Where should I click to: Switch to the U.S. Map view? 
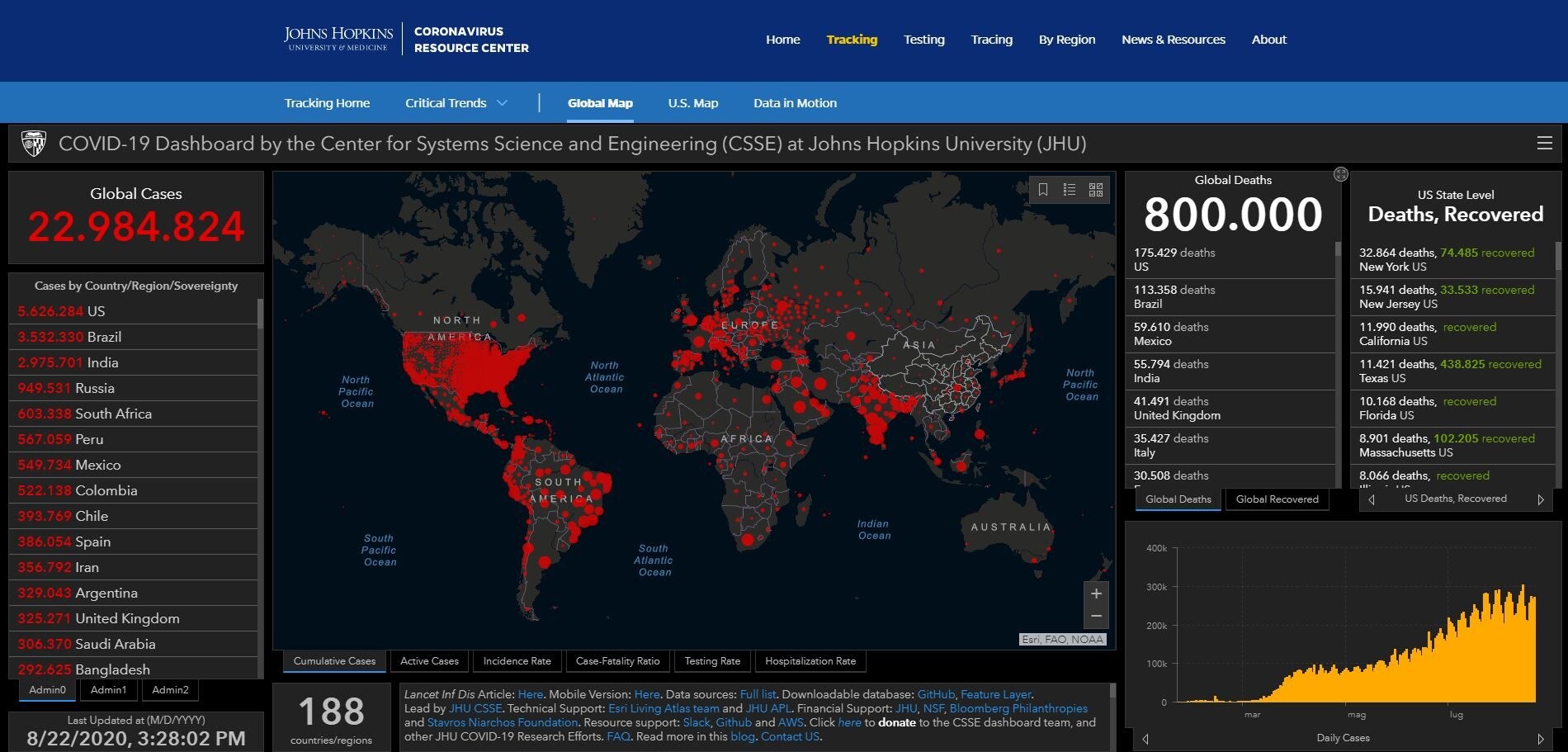[x=693, y=103]
